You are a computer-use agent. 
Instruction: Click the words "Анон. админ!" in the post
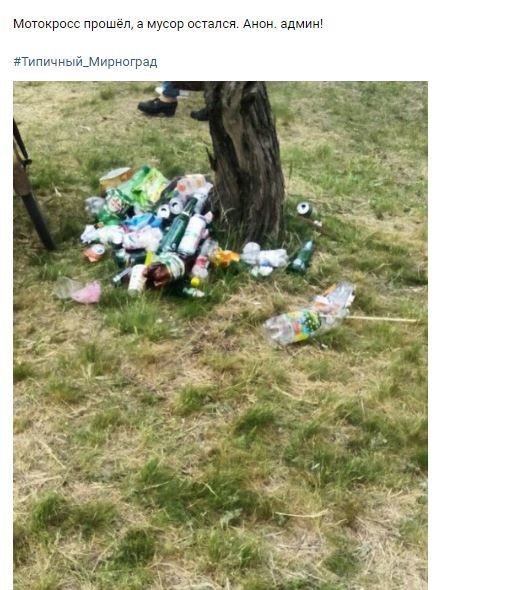[283, 24]
